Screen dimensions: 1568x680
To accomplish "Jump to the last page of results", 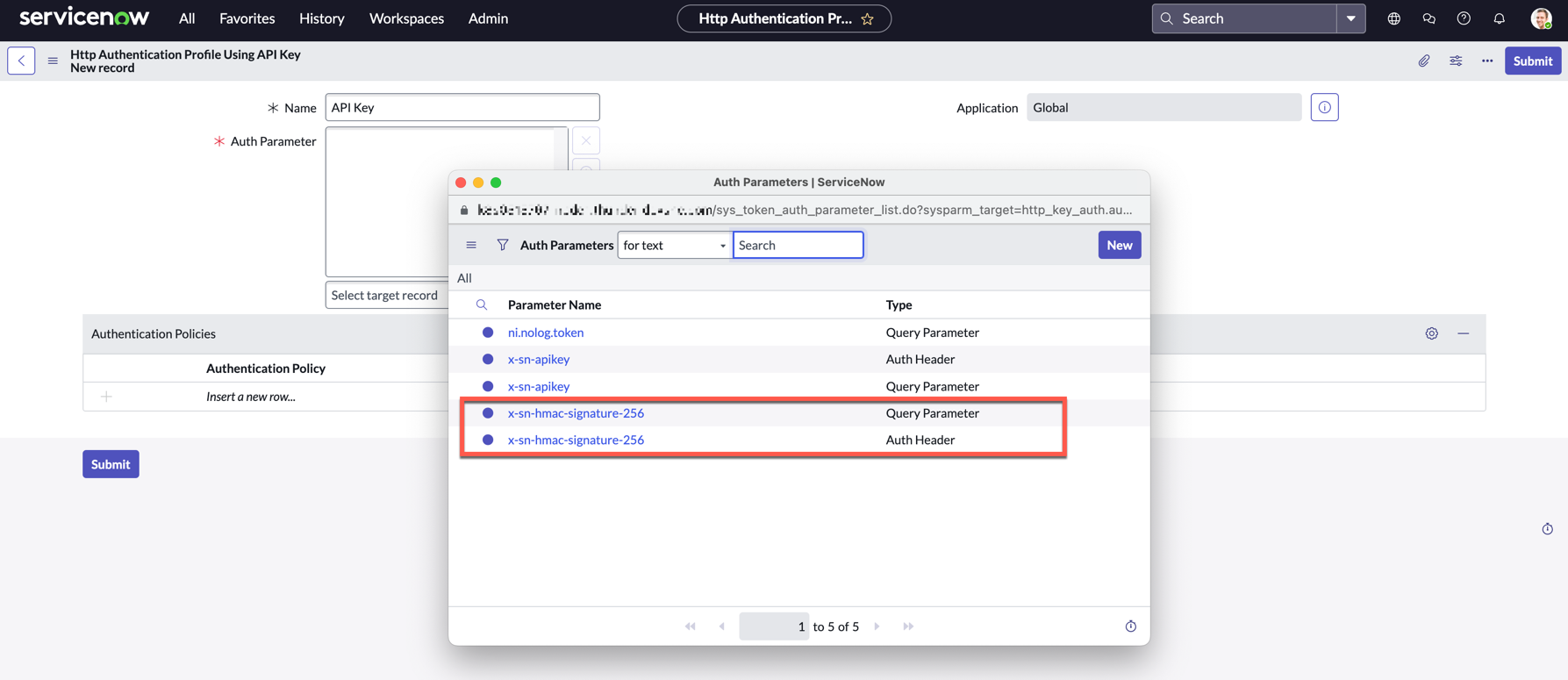I will [908, 626].
